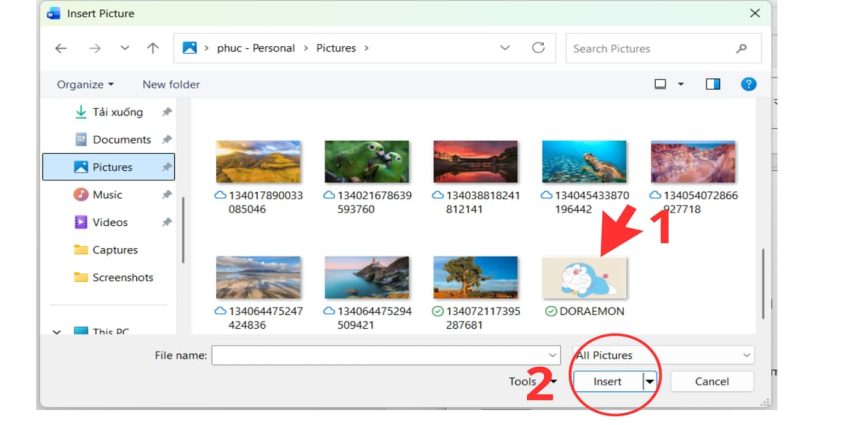The width and height of the screenshot is (850, 425).
Task: Refresh the Pictures folder view
Action: coord(538,48)
